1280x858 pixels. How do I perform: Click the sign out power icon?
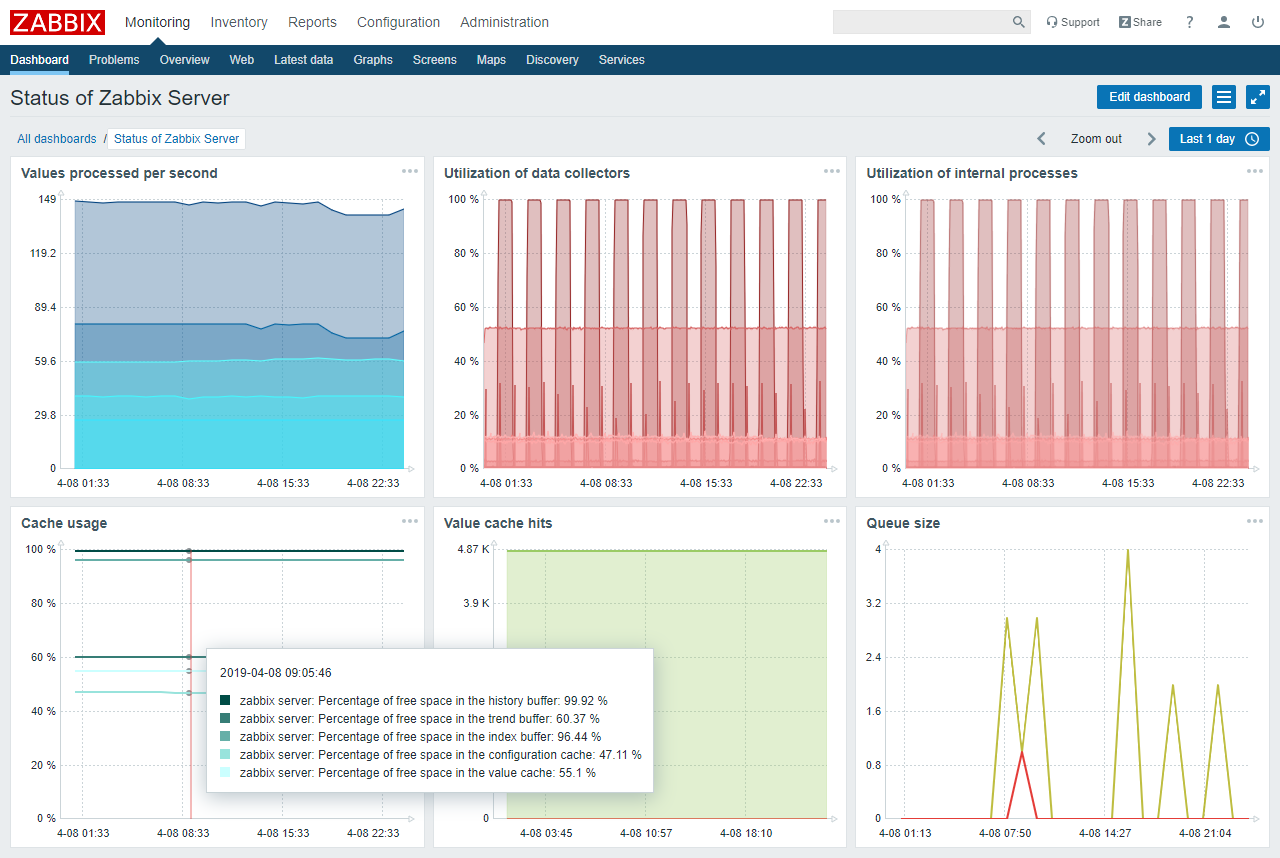[x=1258, y=22]
